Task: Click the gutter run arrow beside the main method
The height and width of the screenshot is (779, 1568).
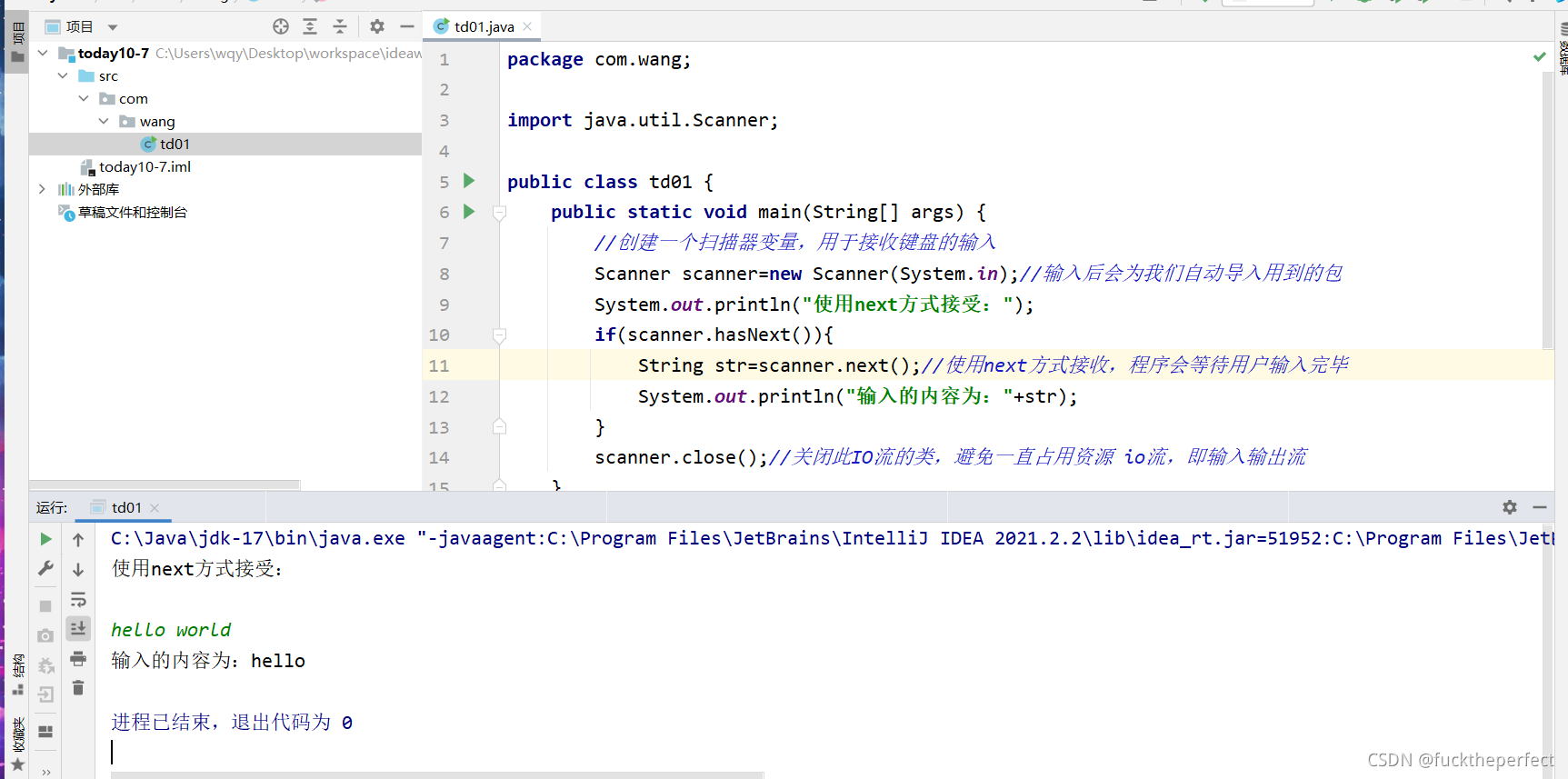Action: 469,212
